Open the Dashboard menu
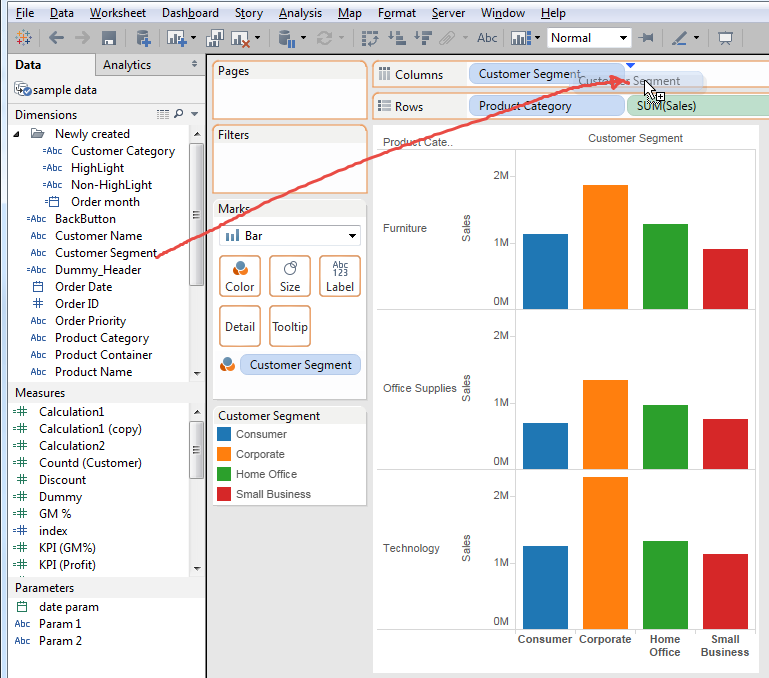Image resolution: width=769 pixels, height=678 pixels. (x=190, y=13)
